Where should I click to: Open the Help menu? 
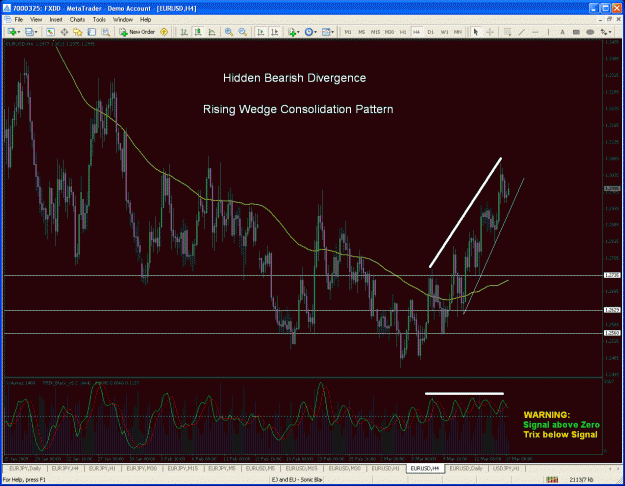tap(145, 20)
